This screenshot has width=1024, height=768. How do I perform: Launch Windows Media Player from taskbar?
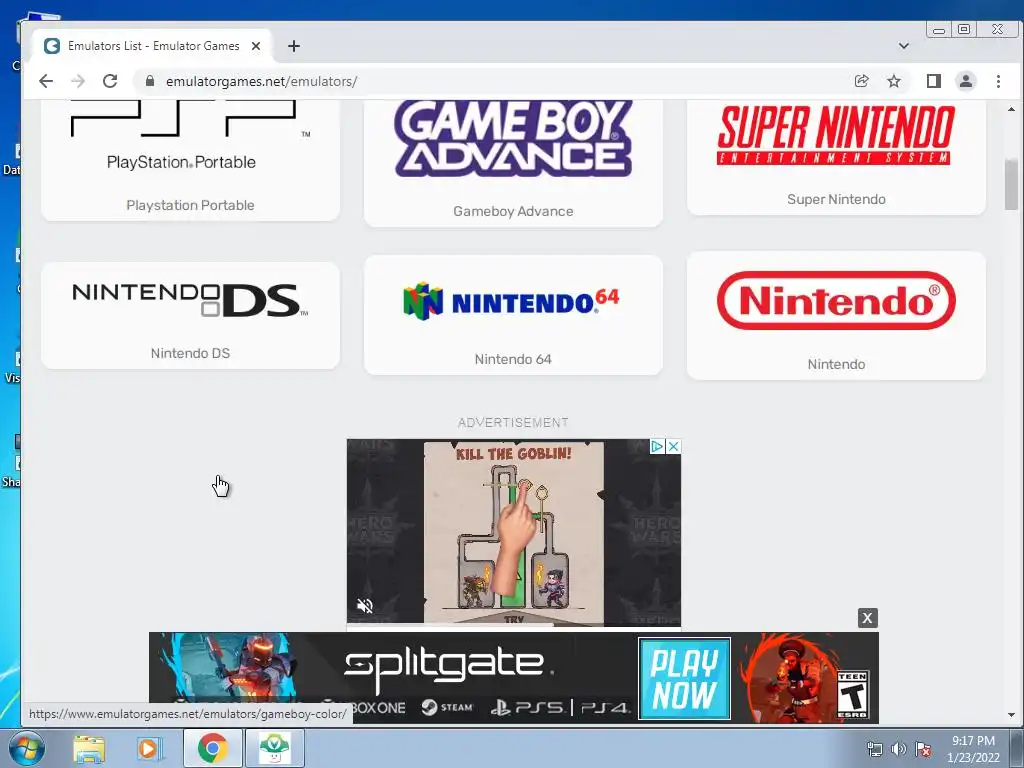(x=150, y=748)
